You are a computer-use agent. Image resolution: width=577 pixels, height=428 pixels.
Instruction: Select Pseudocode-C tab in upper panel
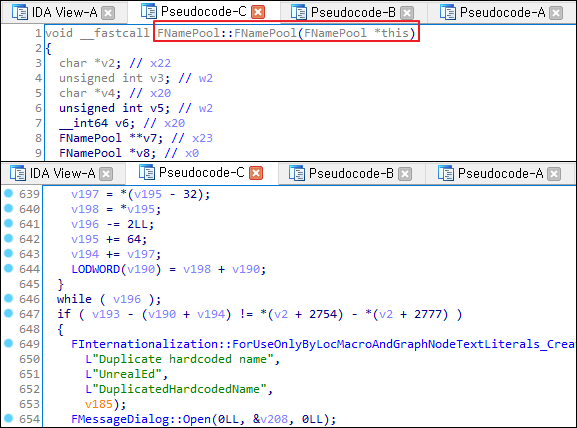pyautogui.click(x=203, y=12)
